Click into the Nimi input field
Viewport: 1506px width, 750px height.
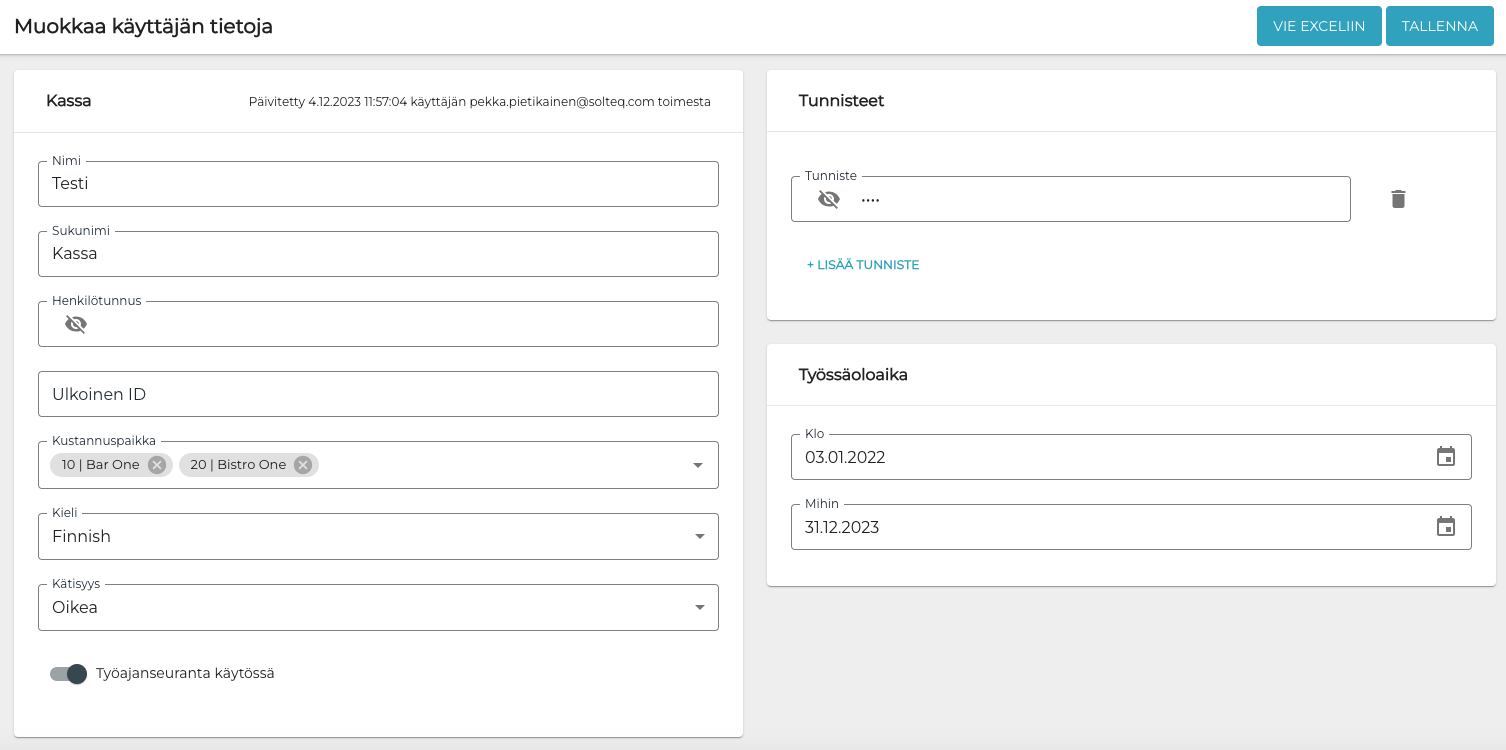[x=378, y=184]
